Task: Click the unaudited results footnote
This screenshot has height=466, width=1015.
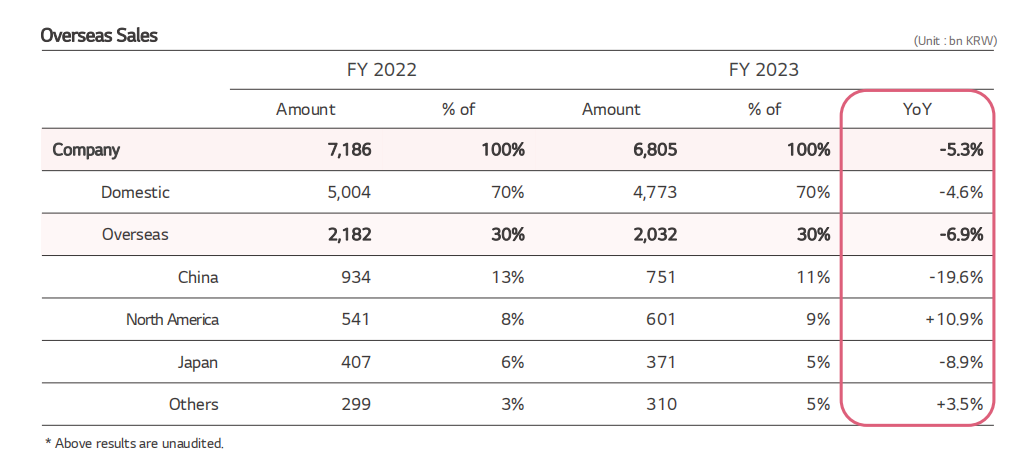Action: tap(134, 442)
